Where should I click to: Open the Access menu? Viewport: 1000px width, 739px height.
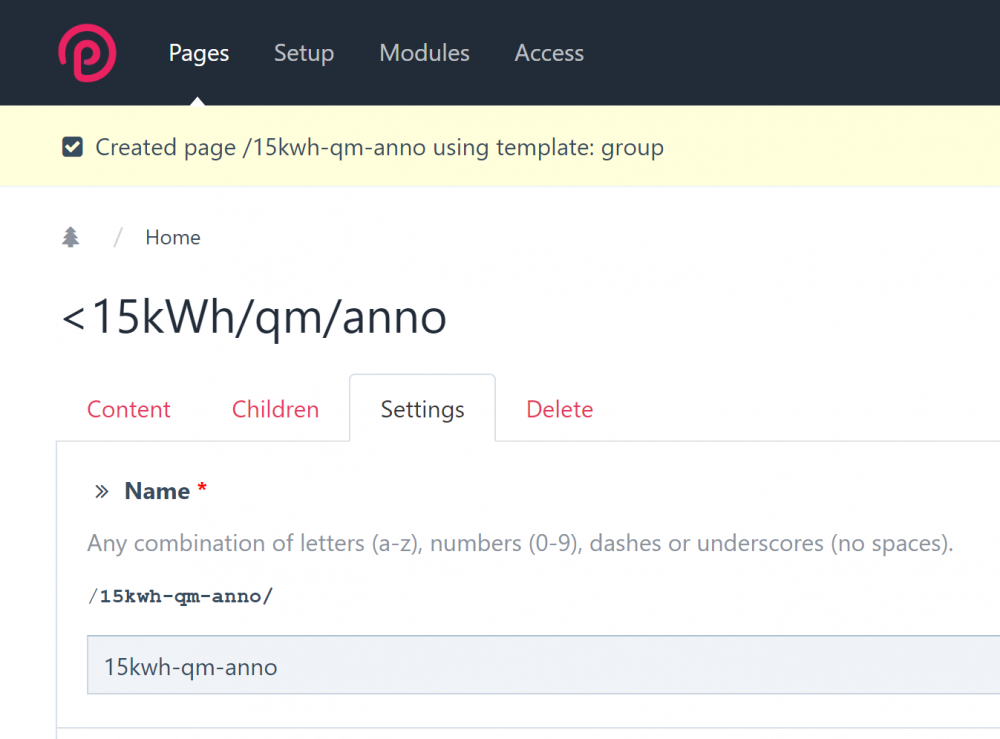pyautogui.click(x=549, y=53)
